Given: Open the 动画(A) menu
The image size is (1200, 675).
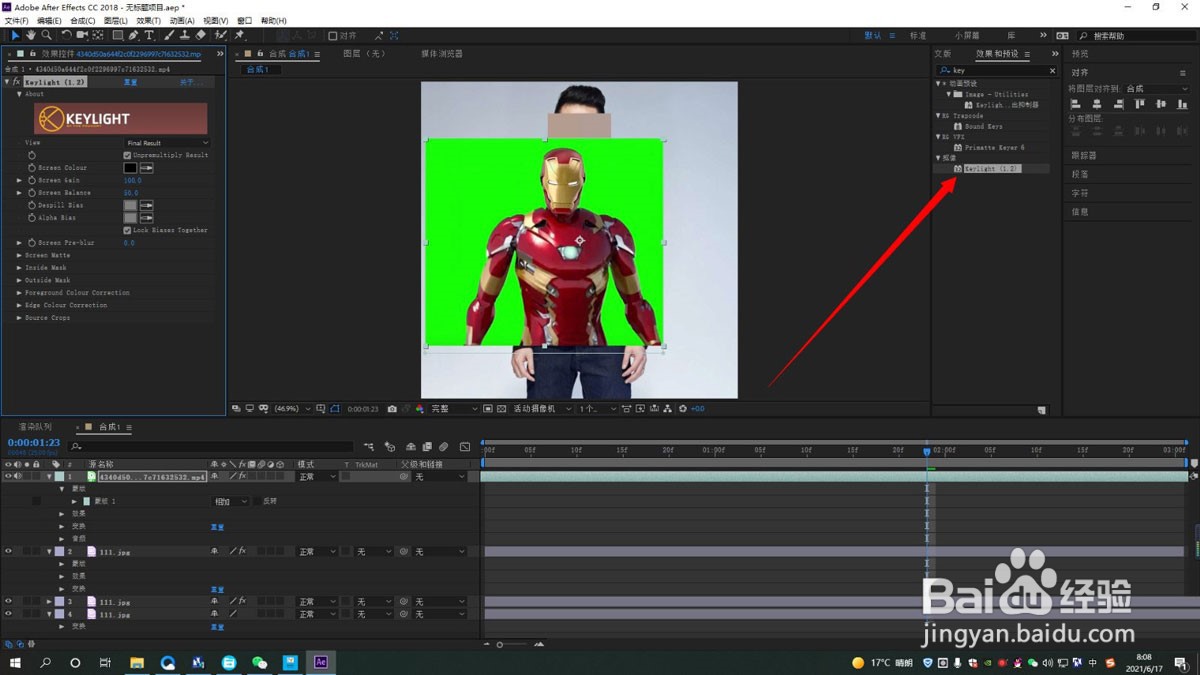Looking at the screenshot, I should pyautogui.click(x=182, y=21).
